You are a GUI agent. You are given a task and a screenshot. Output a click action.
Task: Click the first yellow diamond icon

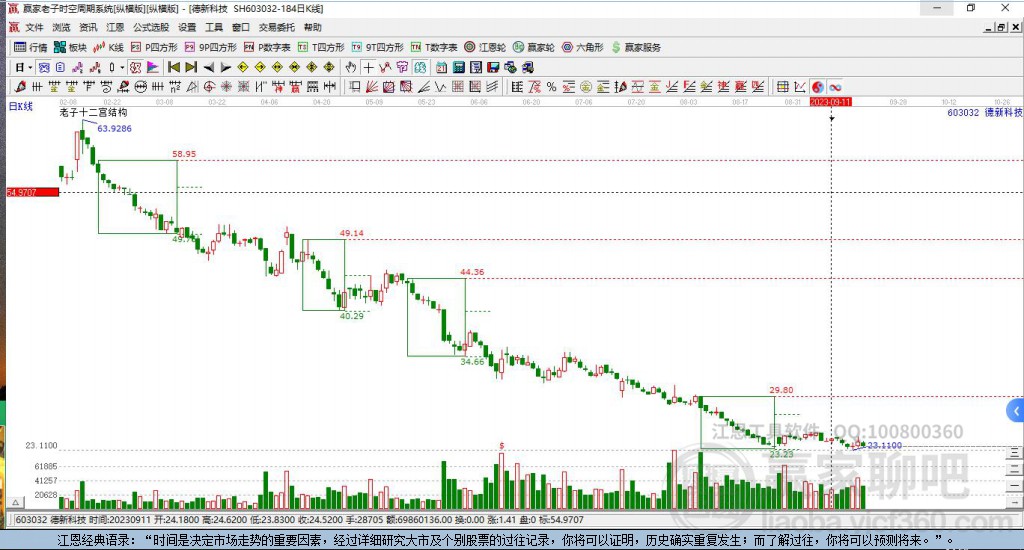point(243,67)
